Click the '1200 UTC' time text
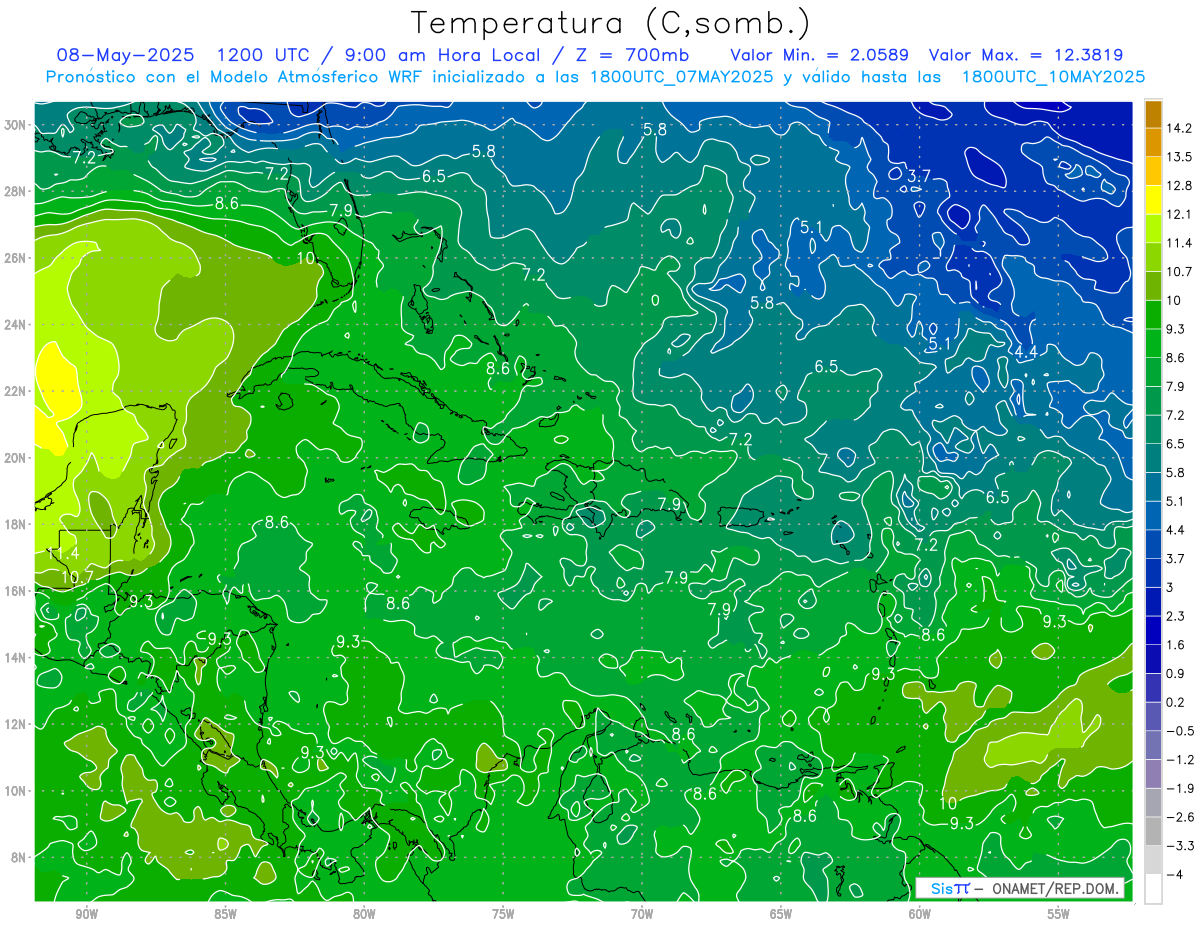 (265, 54)
